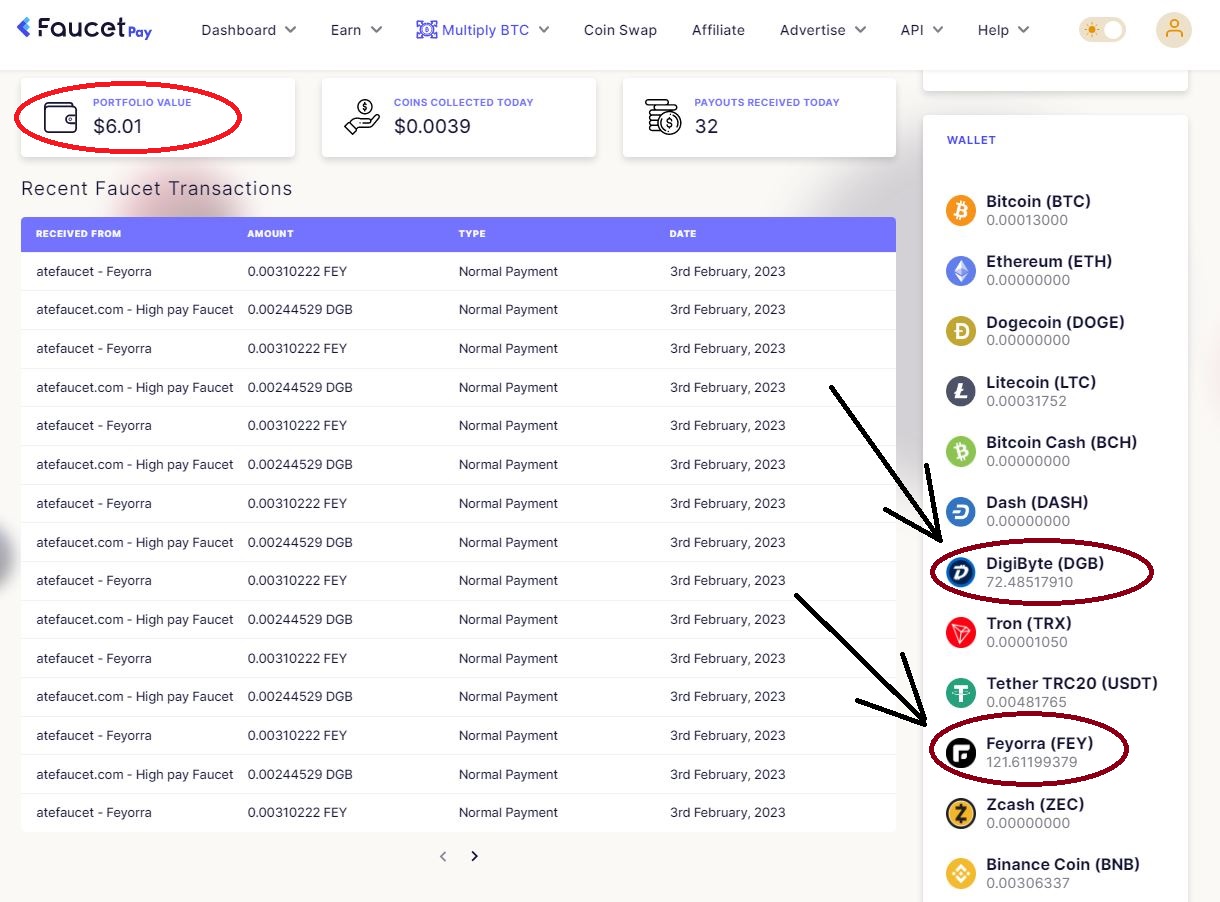This screenshot has width=1220, height=902.
Task: Click the Multiply BTC chip icon
Action: tap(427, 30)
